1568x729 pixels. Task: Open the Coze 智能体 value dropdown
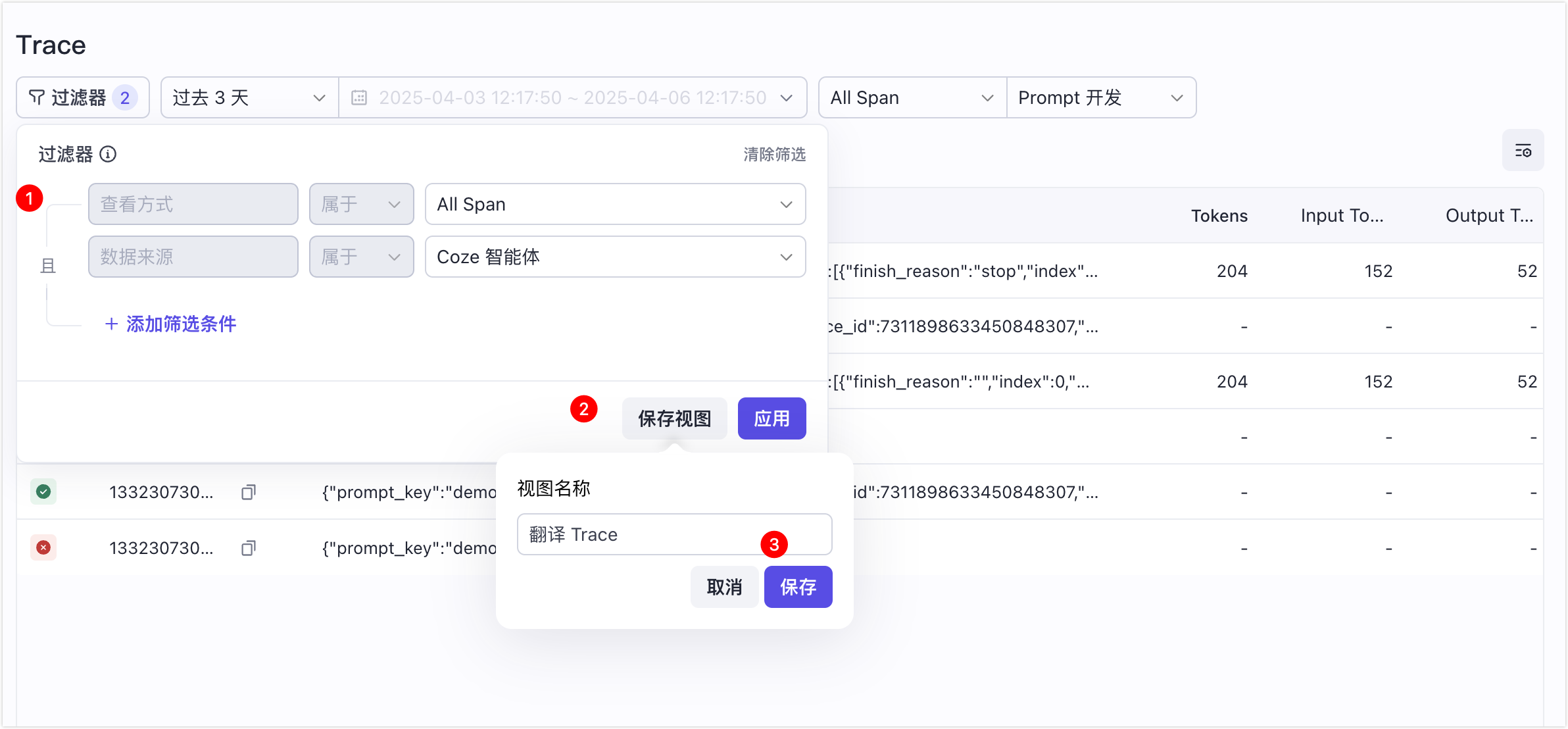[x=615, y=257]
